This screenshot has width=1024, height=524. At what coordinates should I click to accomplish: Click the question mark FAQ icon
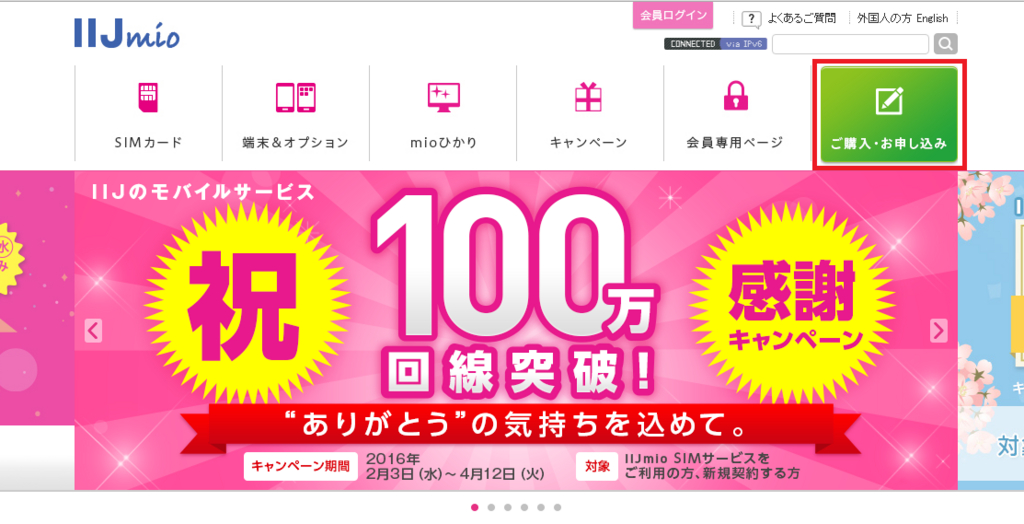(752, 19)
